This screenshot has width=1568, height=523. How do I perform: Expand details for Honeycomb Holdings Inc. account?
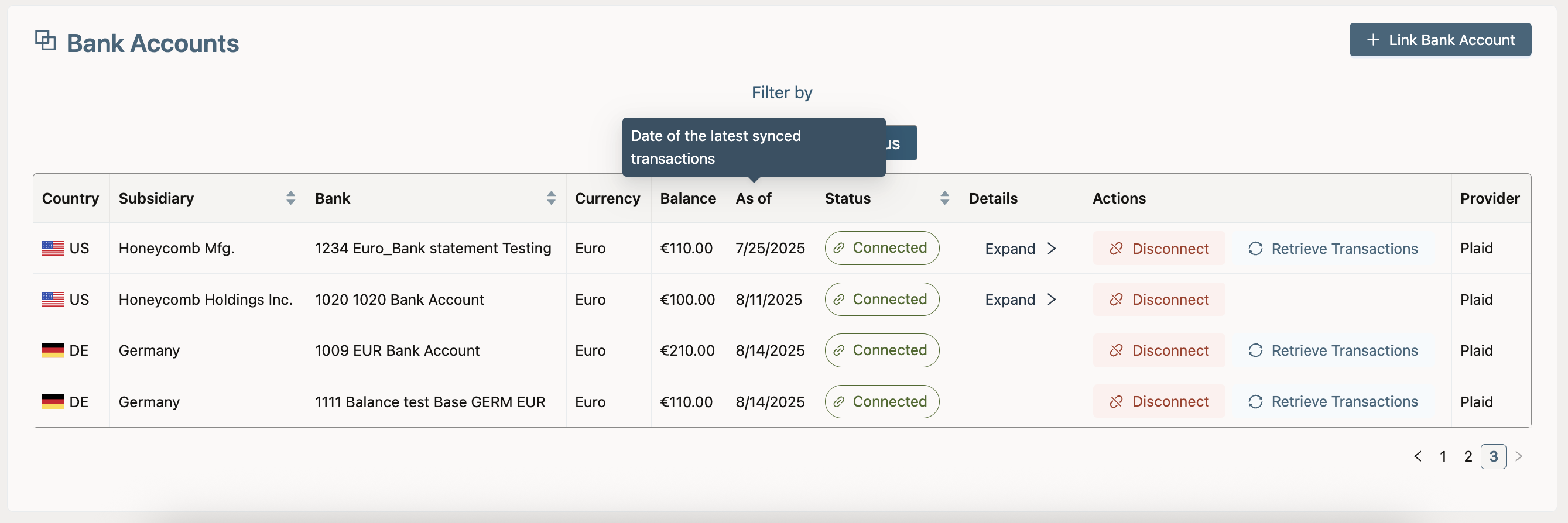(1020, 300)
